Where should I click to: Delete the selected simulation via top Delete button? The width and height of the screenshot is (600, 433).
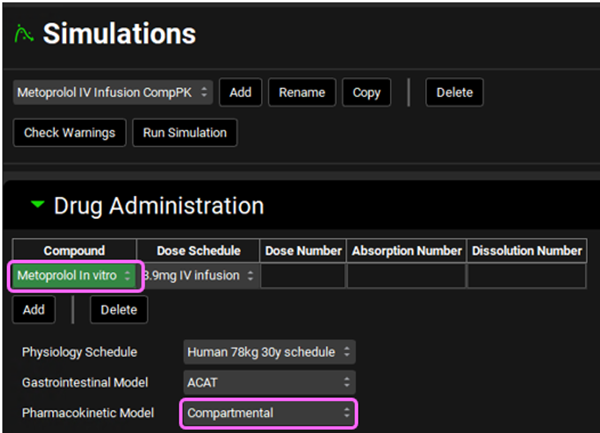454,92
